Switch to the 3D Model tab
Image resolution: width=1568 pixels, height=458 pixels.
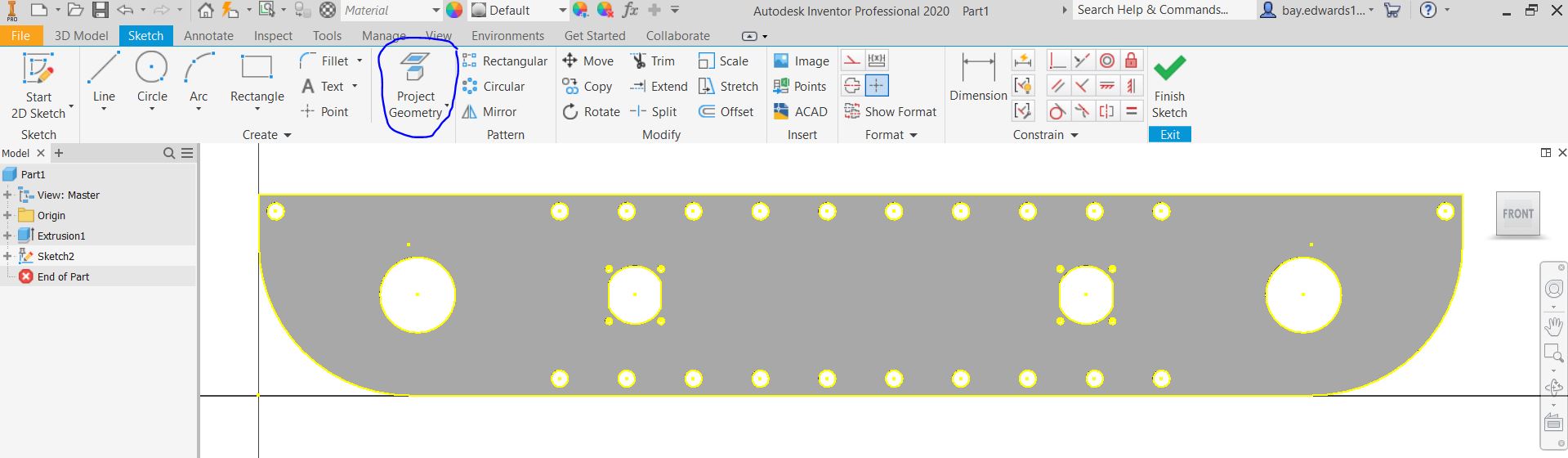pos(81,36)
